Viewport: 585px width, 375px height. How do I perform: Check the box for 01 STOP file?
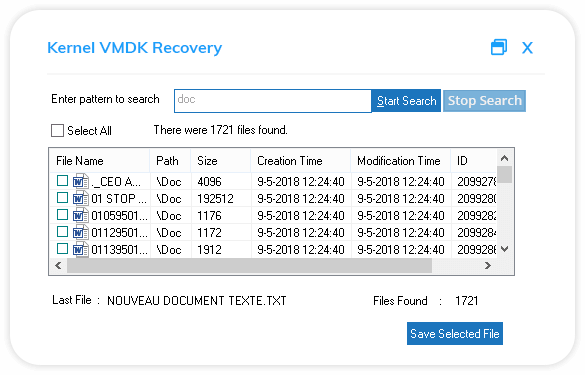[62, 197]
